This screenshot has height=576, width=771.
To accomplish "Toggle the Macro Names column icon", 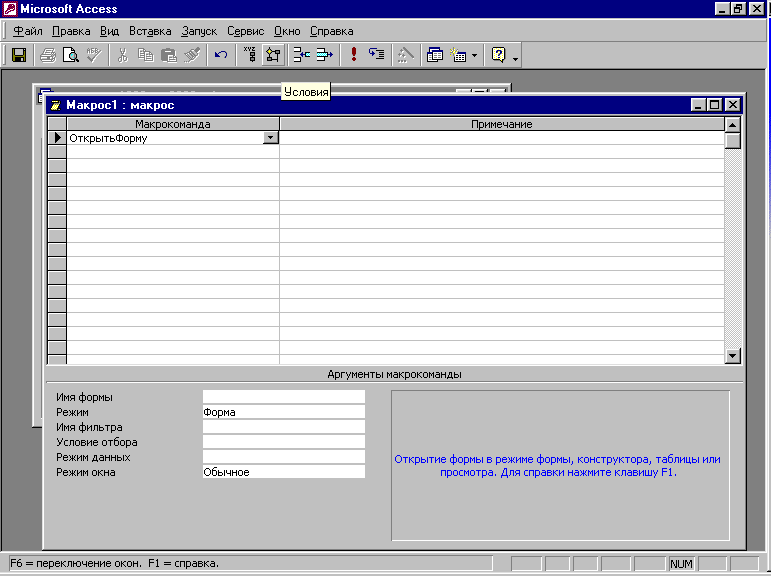I will [x=250, y=55].
